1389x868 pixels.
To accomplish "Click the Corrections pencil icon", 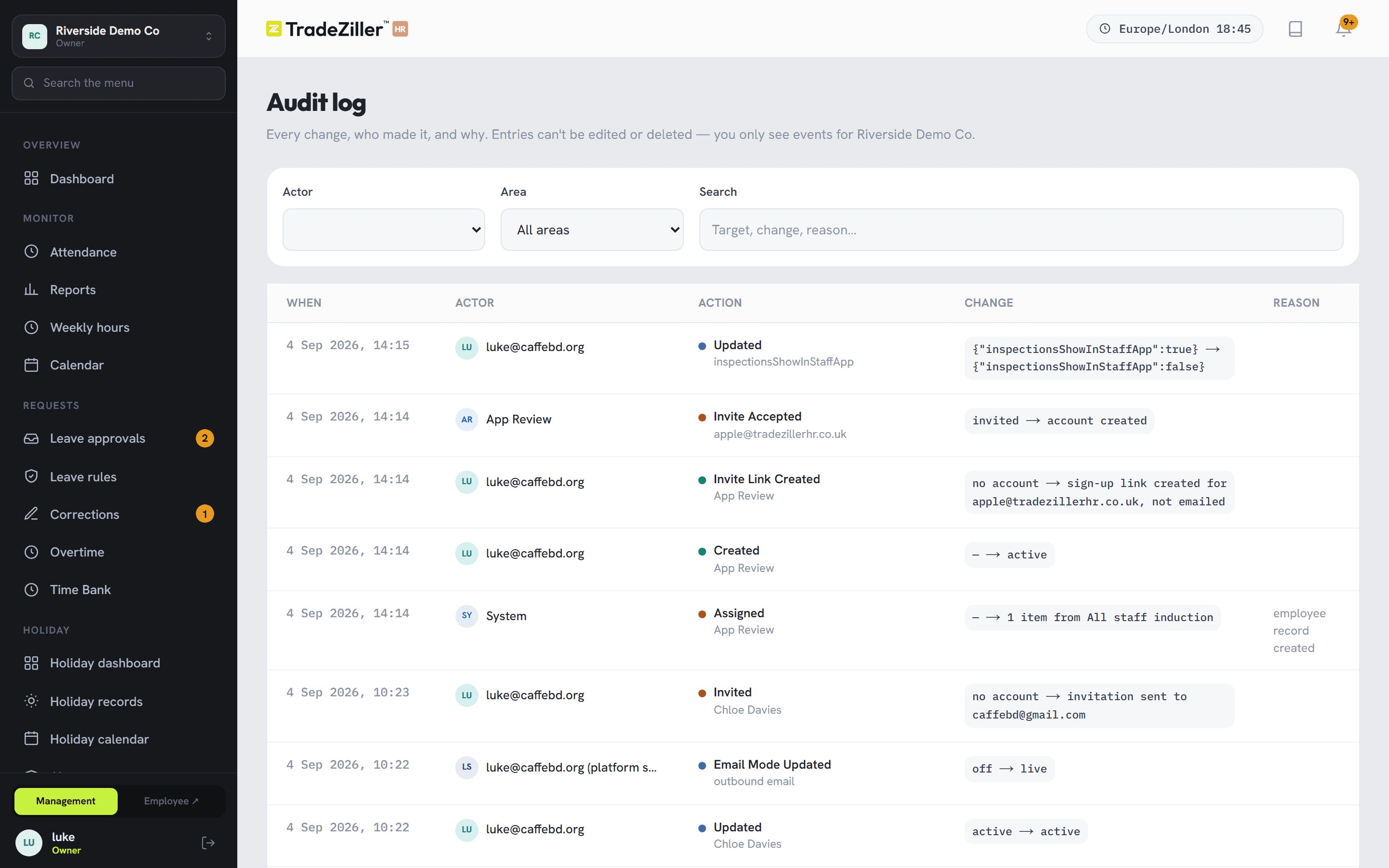I will click(x=31, y=514).
